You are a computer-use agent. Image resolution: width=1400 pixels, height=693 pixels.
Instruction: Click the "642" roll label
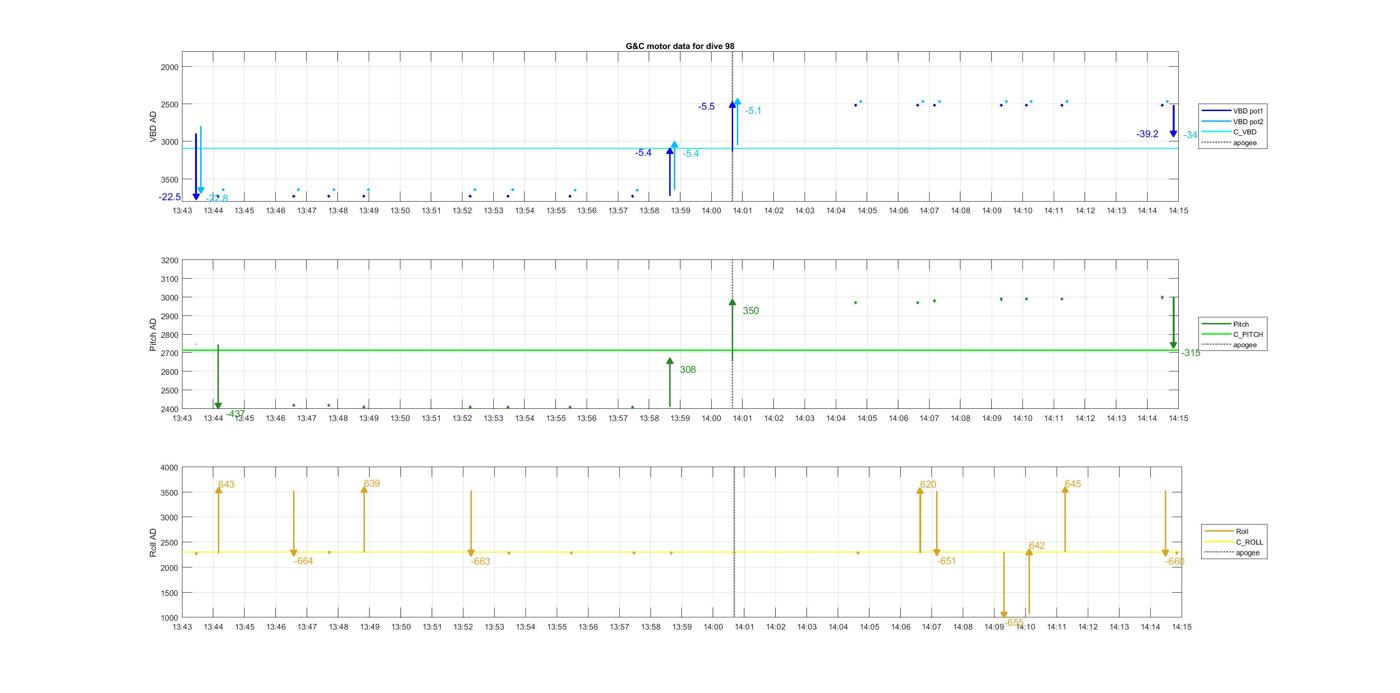1037,546
